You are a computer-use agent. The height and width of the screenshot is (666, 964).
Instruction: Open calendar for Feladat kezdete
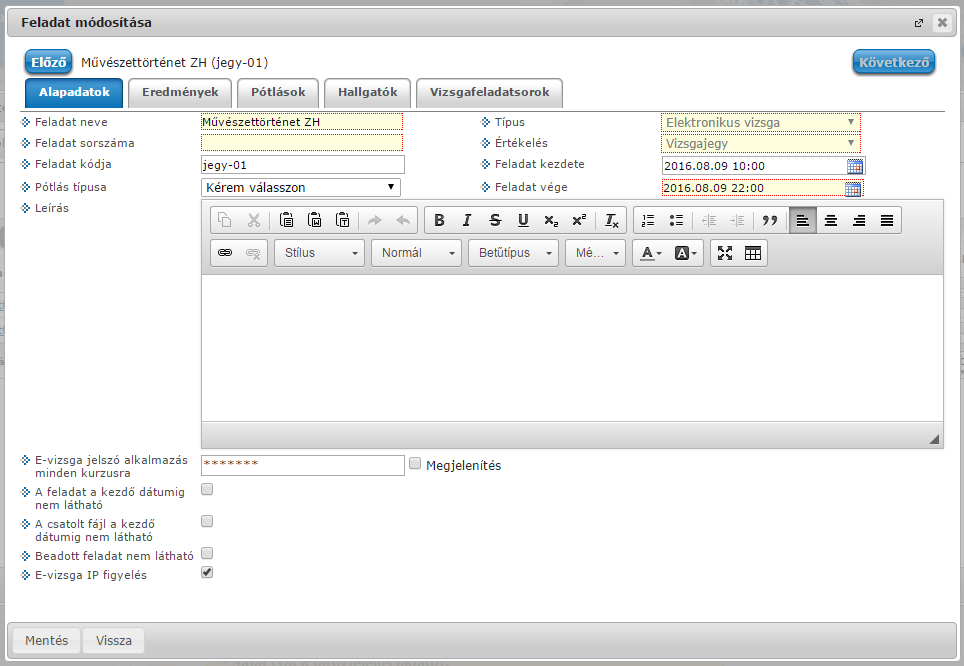855,166
